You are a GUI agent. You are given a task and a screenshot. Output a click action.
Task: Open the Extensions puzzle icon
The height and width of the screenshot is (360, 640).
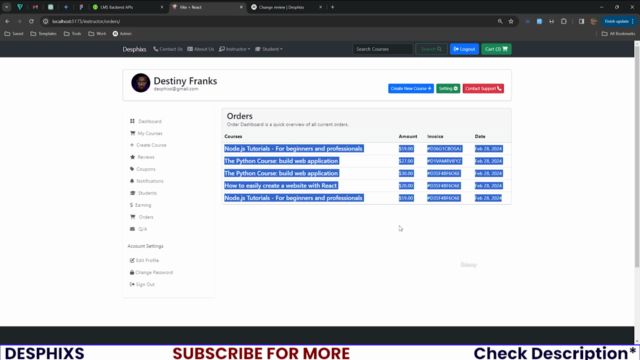tap(564, 21)
